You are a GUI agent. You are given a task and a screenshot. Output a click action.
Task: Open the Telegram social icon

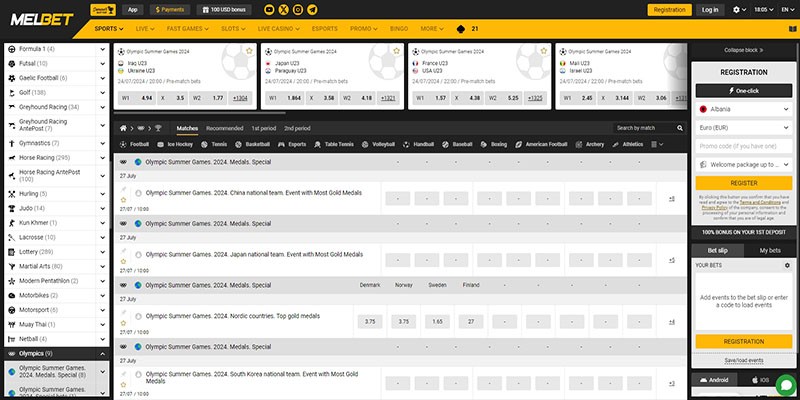(312, 10)
